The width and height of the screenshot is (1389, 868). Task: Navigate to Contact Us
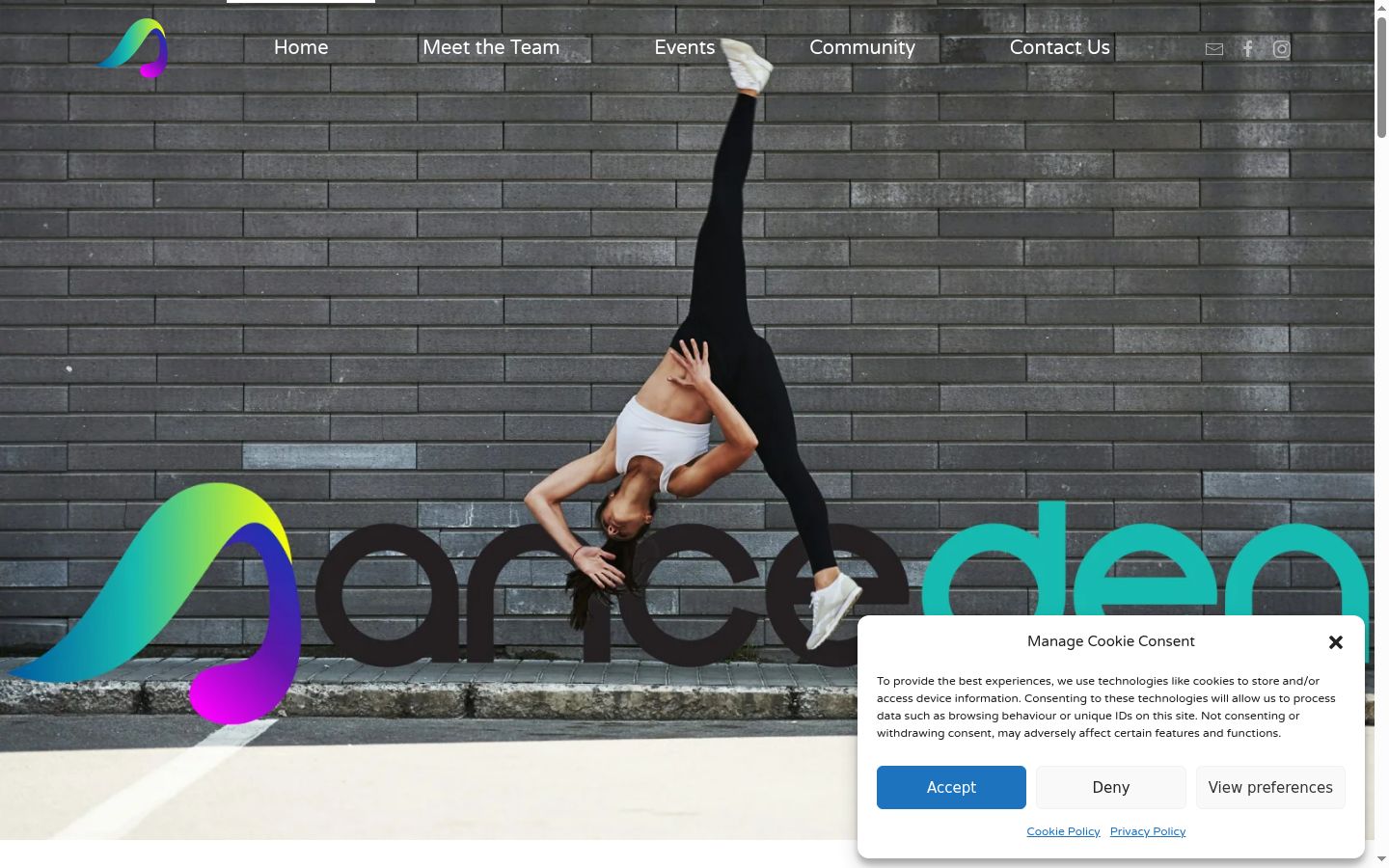(x=1059, y=47)
